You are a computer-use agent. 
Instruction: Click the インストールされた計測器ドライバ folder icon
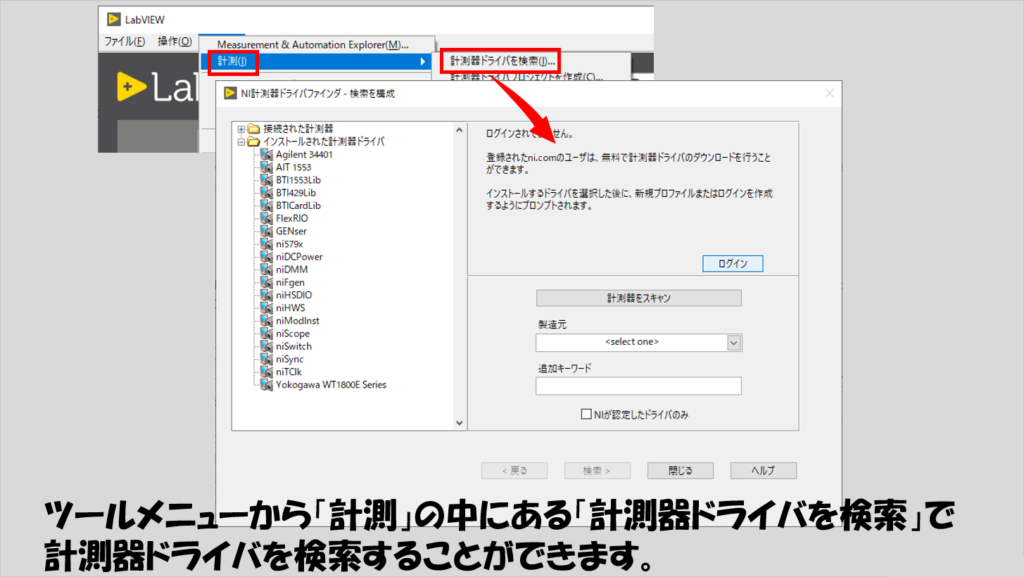pyautogui.click(x=253, y=142)
